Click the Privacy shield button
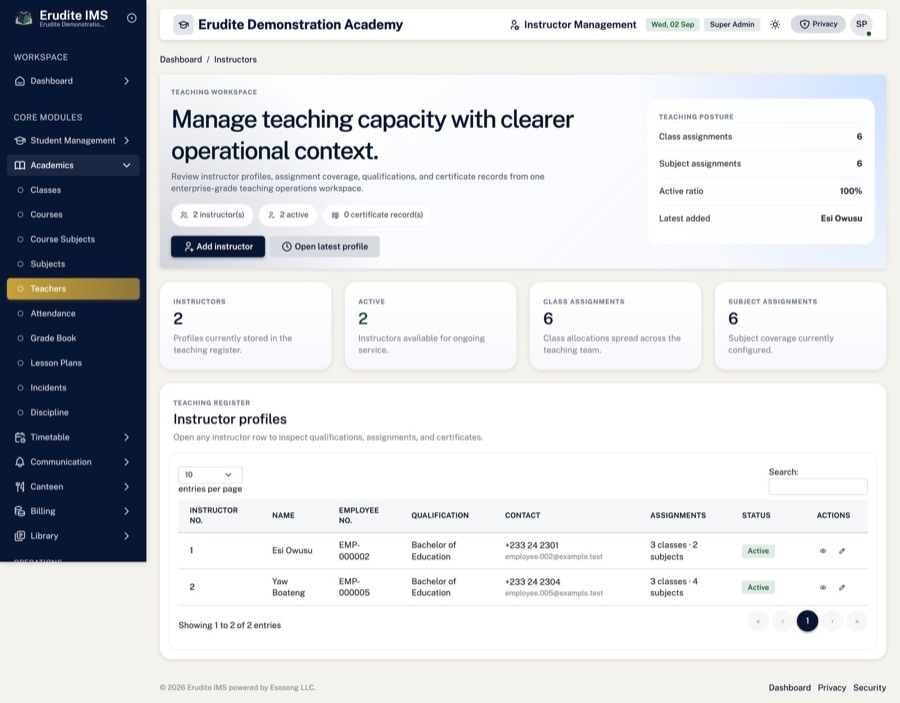The image size is (900, 703). click(x=818, y=24)
